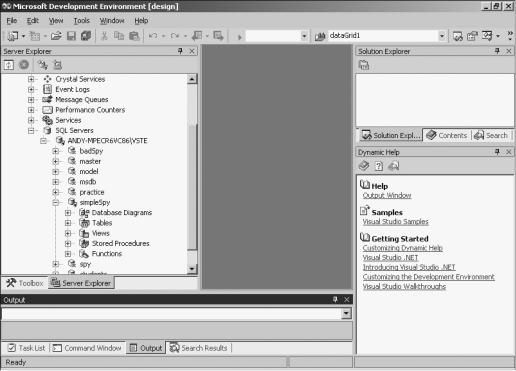Open the solution configuration dropdown arrow
The image size is (516, 371).
304,36
